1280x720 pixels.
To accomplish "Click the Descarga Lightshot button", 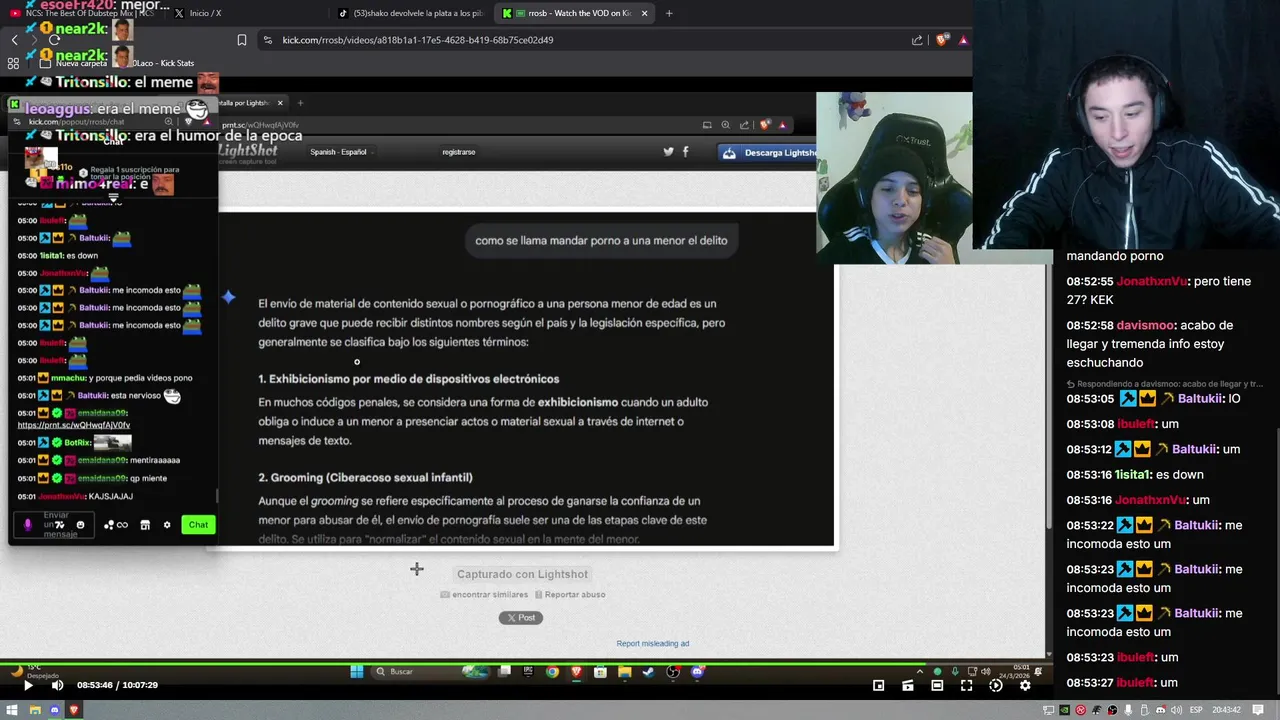I will (767, 153).
